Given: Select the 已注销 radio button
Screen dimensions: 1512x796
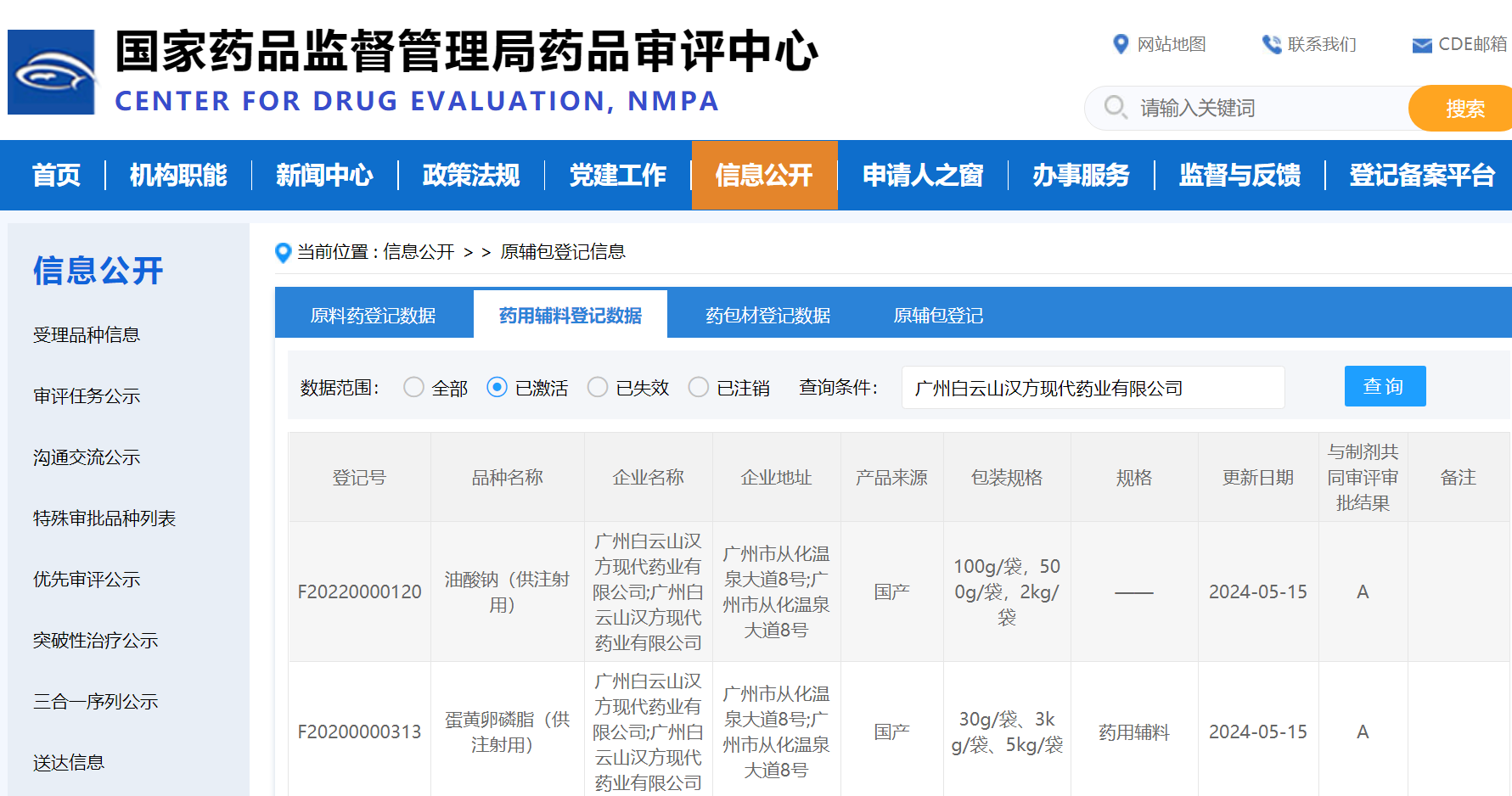Looking at the screenshot, I should point(698,388).
